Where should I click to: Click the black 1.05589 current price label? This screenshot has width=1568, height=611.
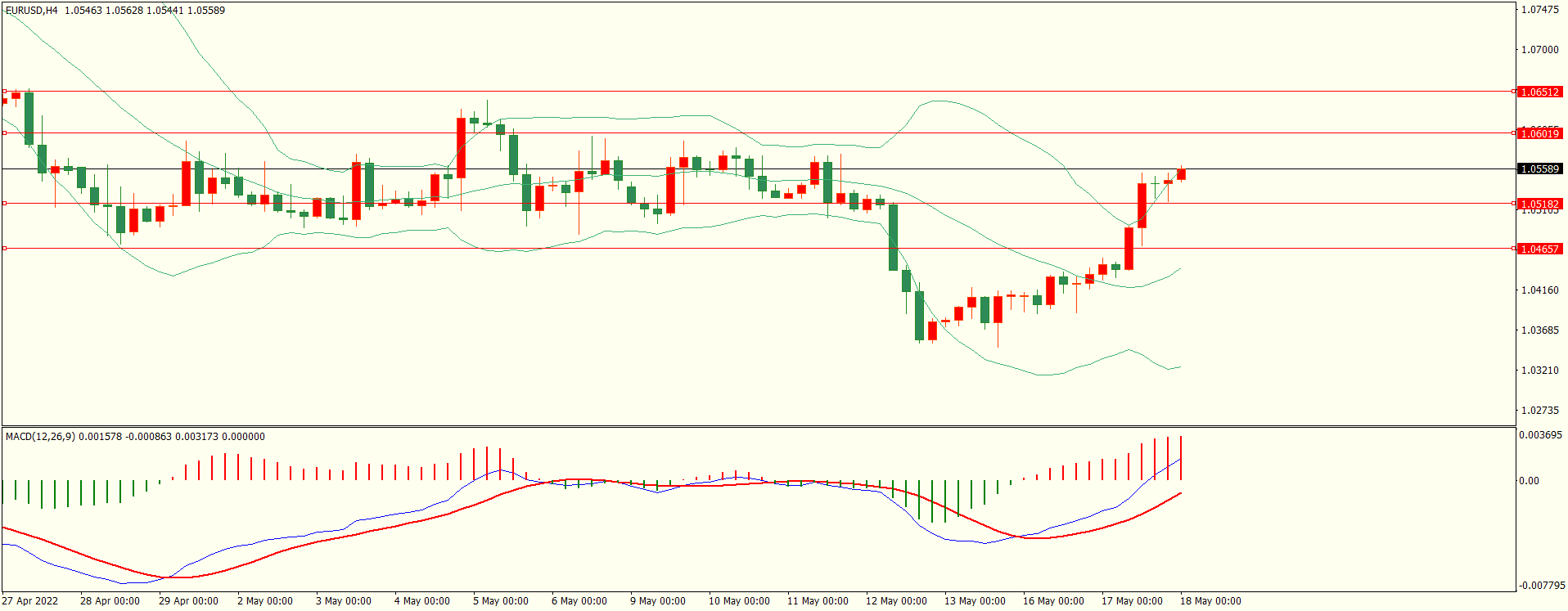(1539, 169)
